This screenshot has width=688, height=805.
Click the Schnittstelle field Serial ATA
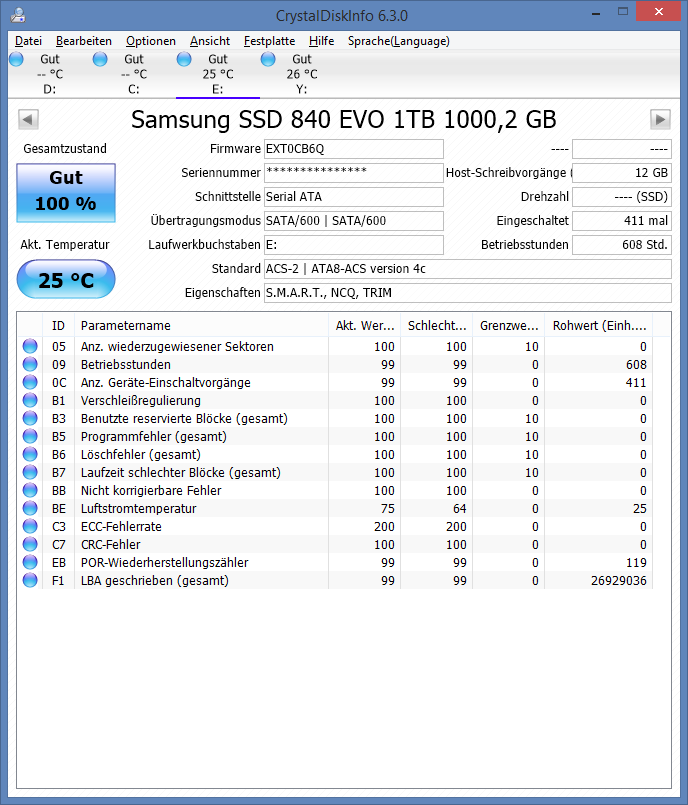(354, 197)
